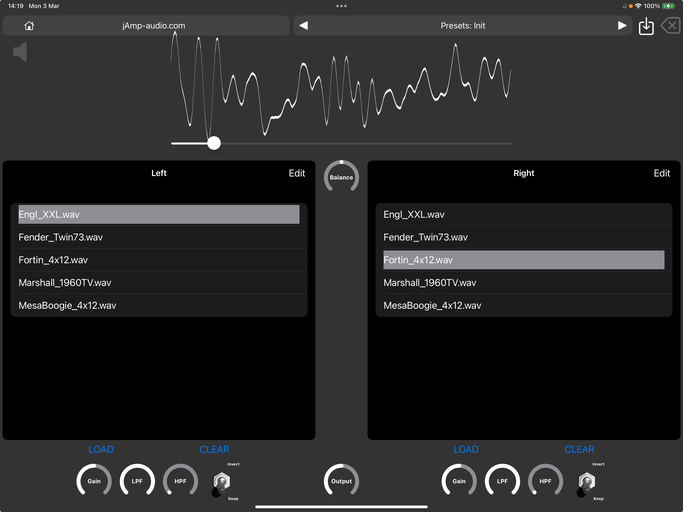Viewport: 683px width, 512px height.
Task: Click the Left channel LPF knob
Action: 137,481
